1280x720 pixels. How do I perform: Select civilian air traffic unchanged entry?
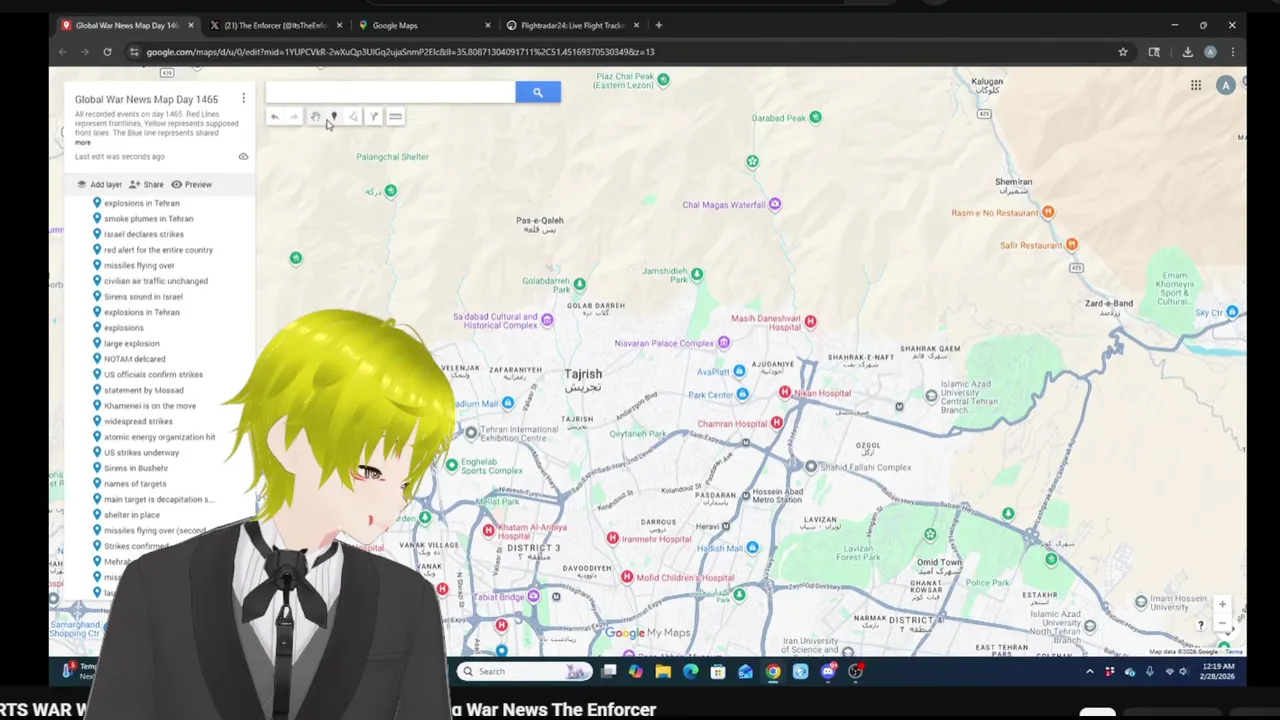156,281
